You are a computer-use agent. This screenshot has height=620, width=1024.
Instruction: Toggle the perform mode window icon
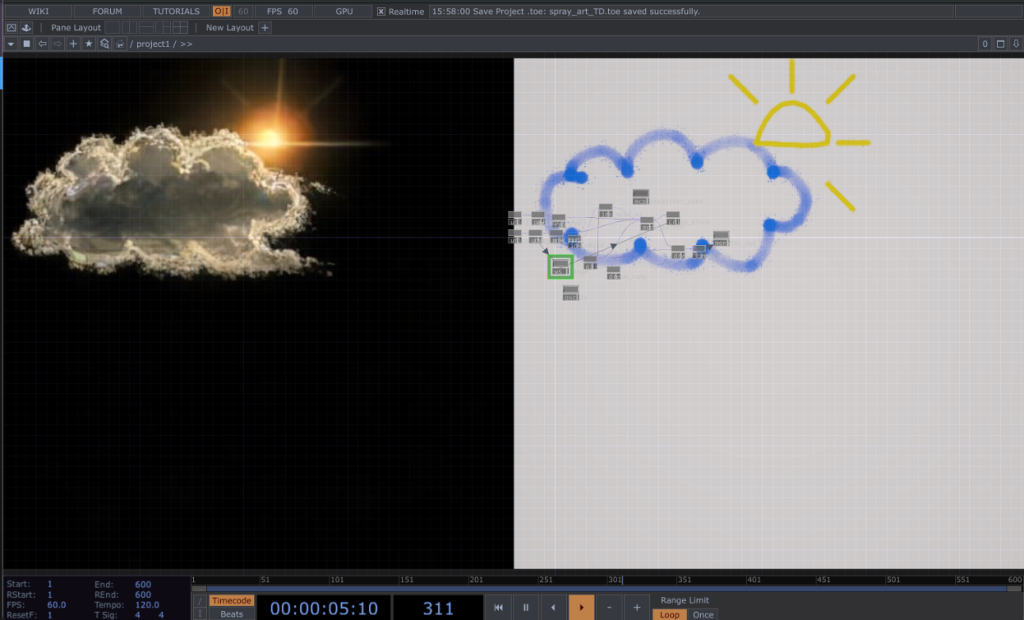point(11,27)
